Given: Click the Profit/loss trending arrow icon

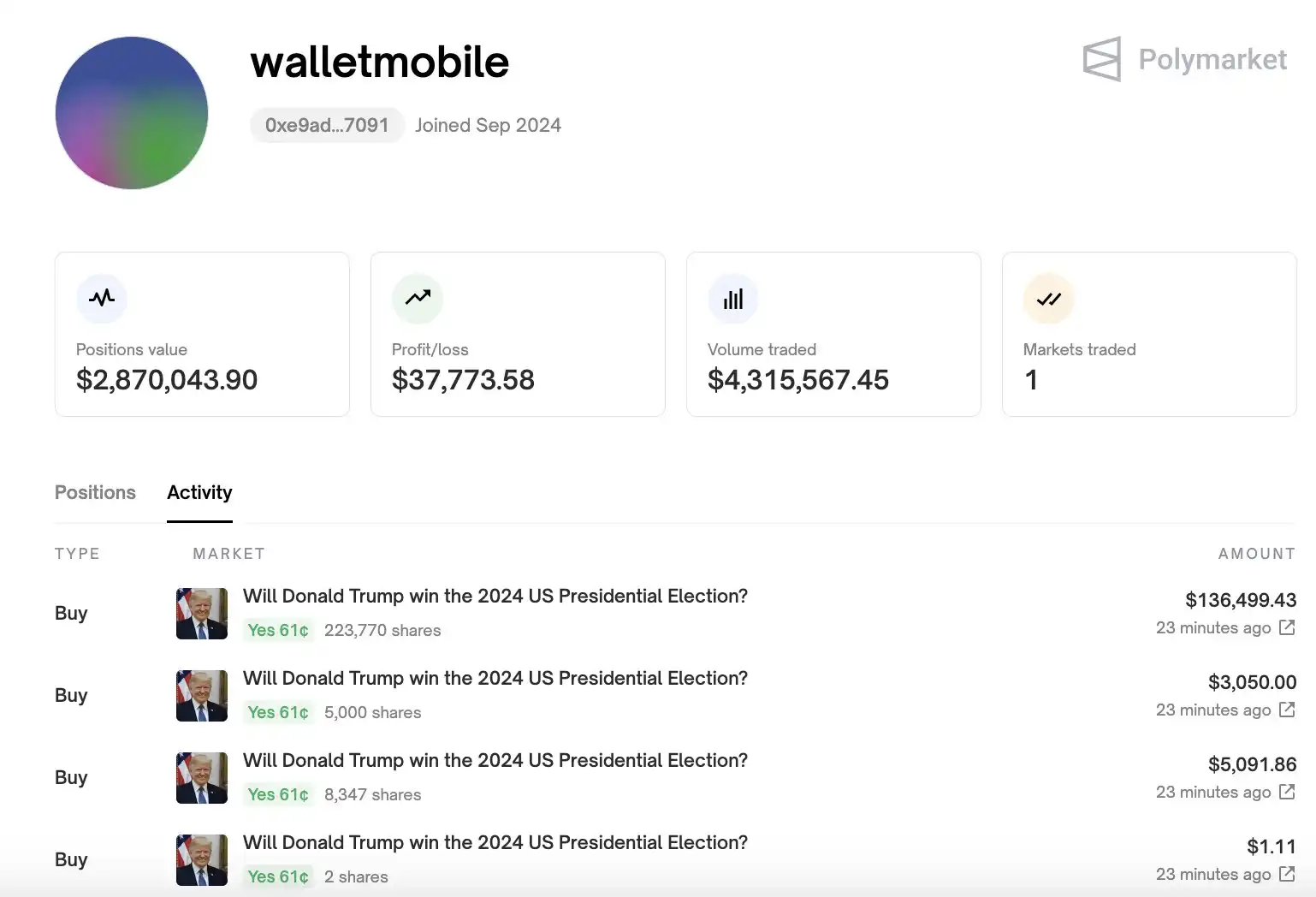Looking at the screenshot, I should (418, 298).
